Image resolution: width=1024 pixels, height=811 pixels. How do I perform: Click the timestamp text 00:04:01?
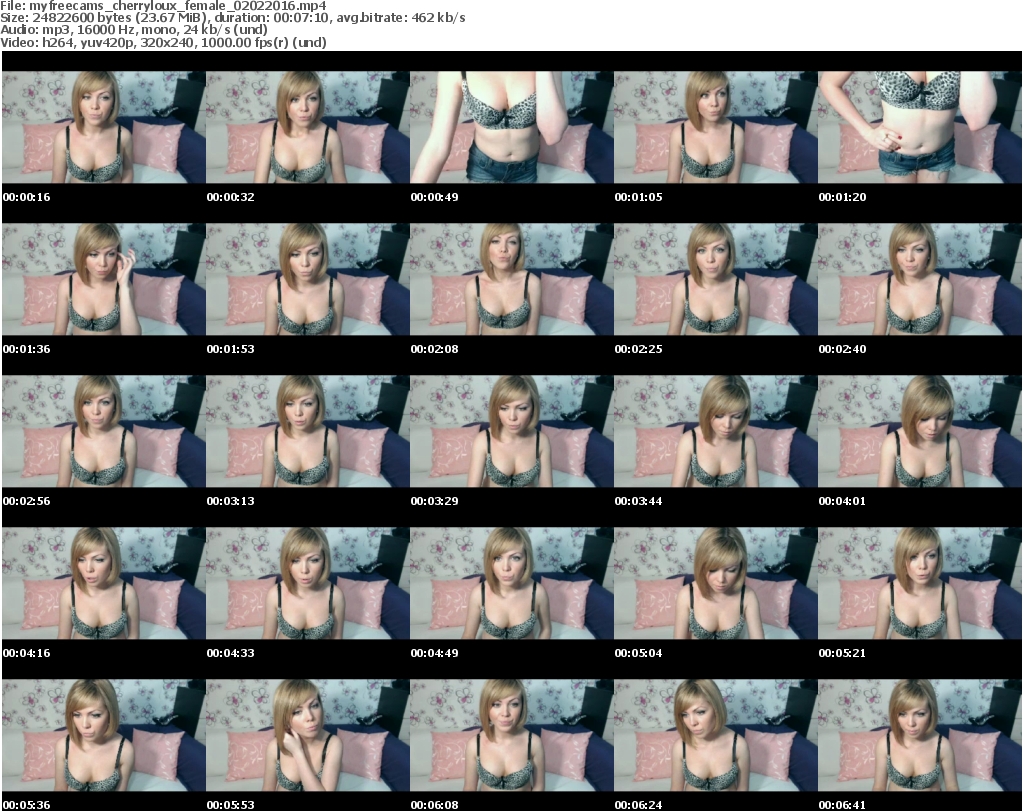(842, 501)
